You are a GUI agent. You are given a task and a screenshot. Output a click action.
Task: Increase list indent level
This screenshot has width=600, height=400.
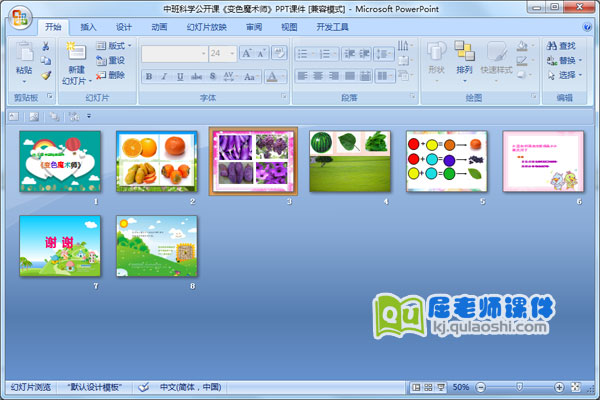coord(364,54)
